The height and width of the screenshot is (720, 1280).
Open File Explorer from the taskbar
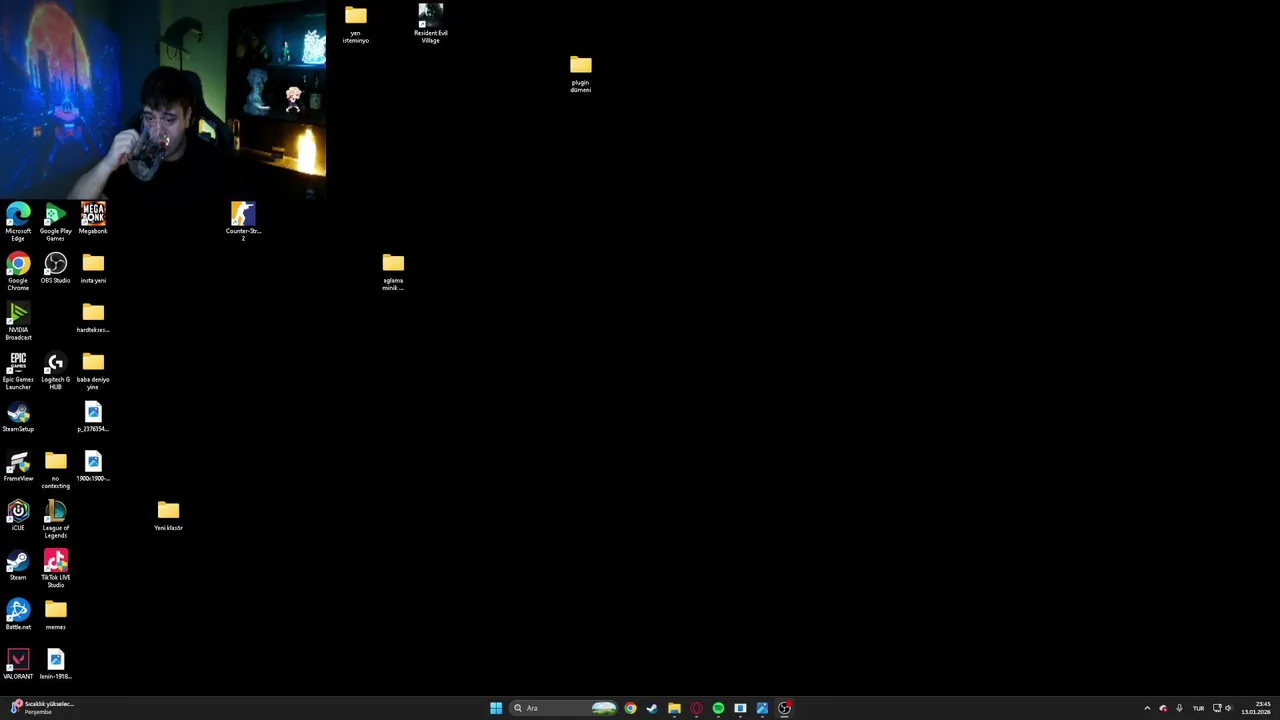coord(674,708)
